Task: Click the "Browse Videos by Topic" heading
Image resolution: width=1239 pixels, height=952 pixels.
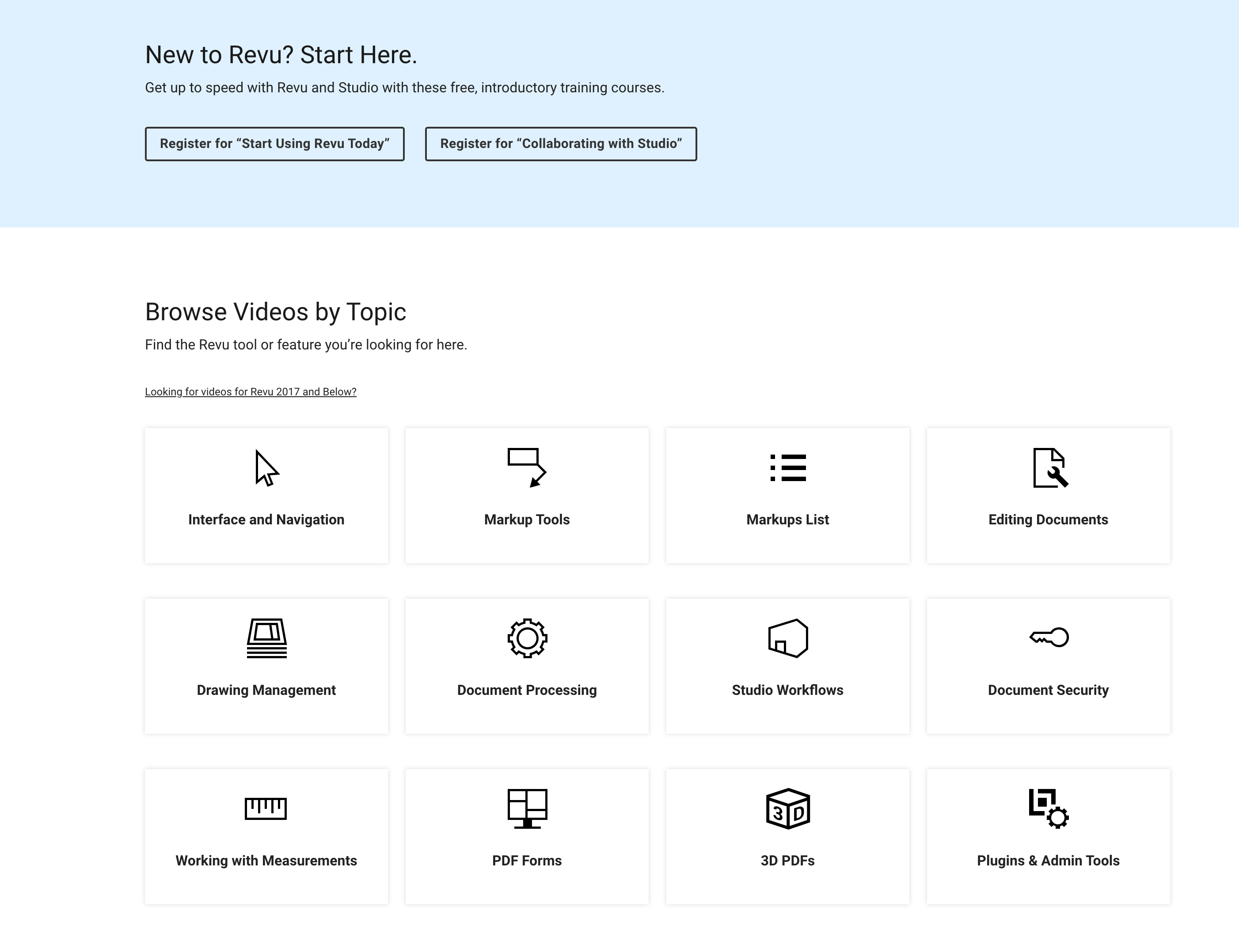Action: 275,312
